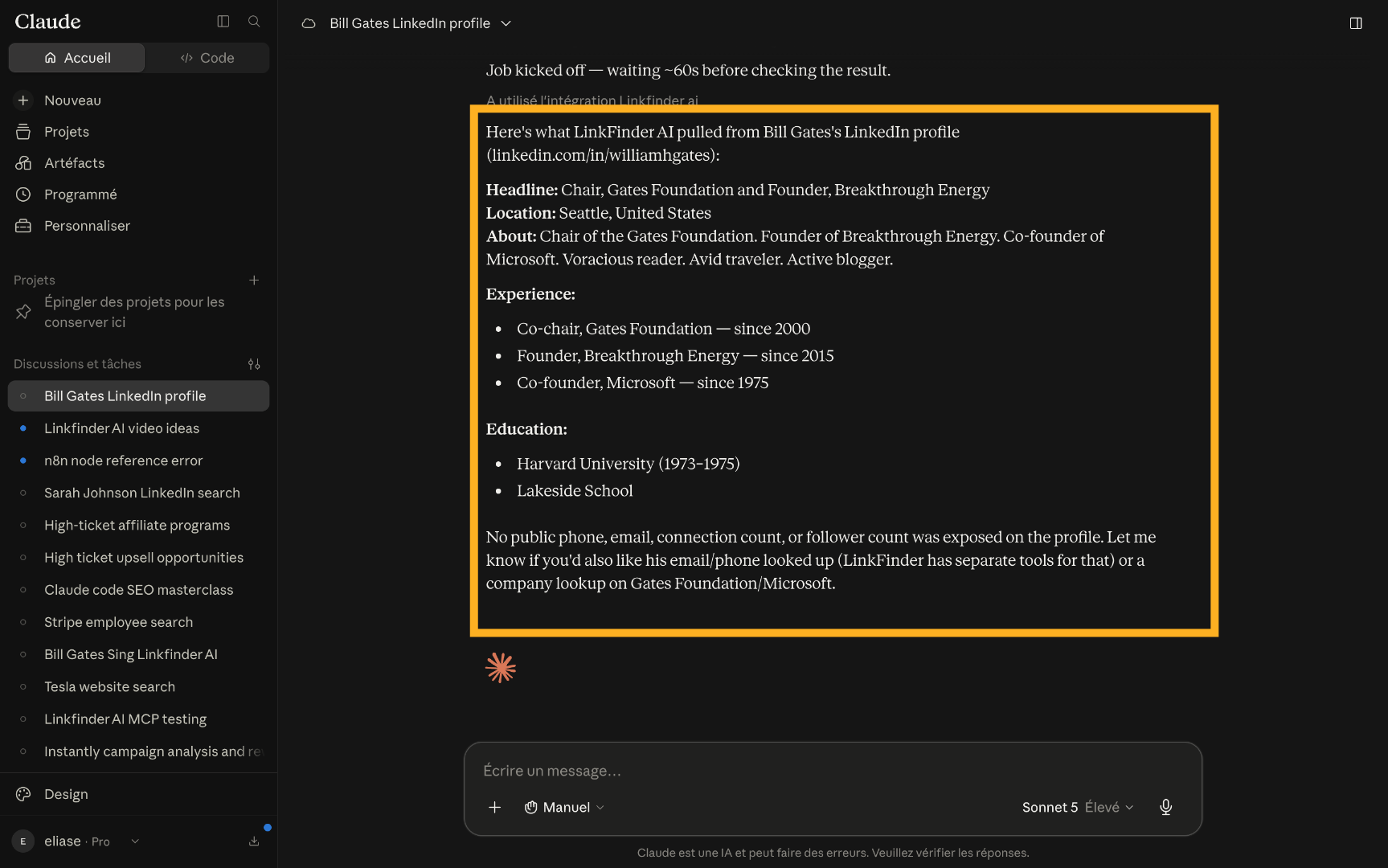Open the right side panel icon
This screenshot has width=1388, height=868.
tap(1356, 23)
